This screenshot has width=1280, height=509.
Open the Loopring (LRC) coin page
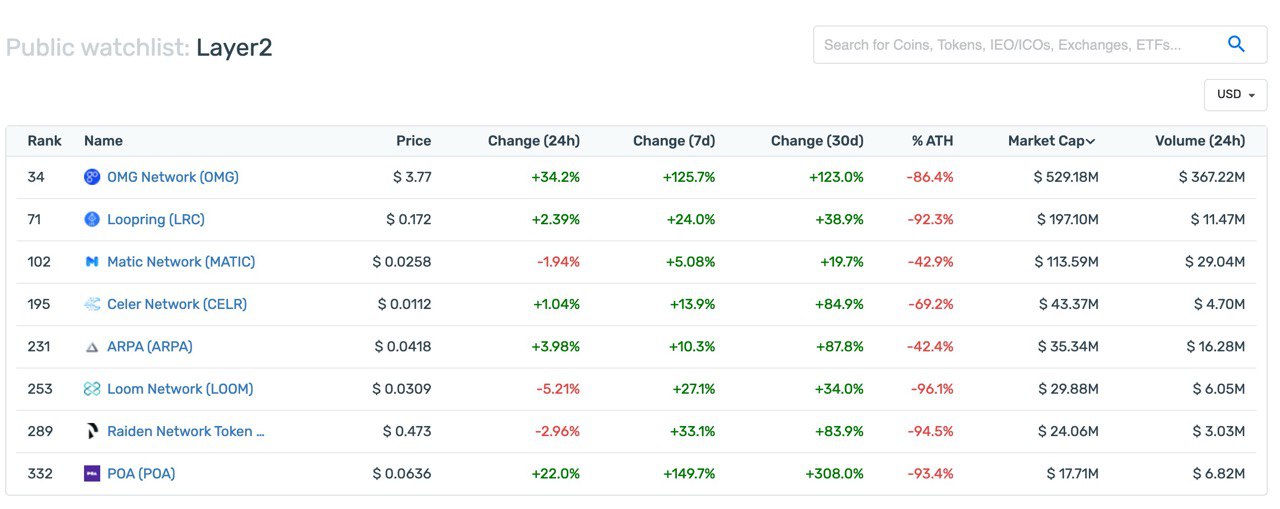[x=156, y=219]
